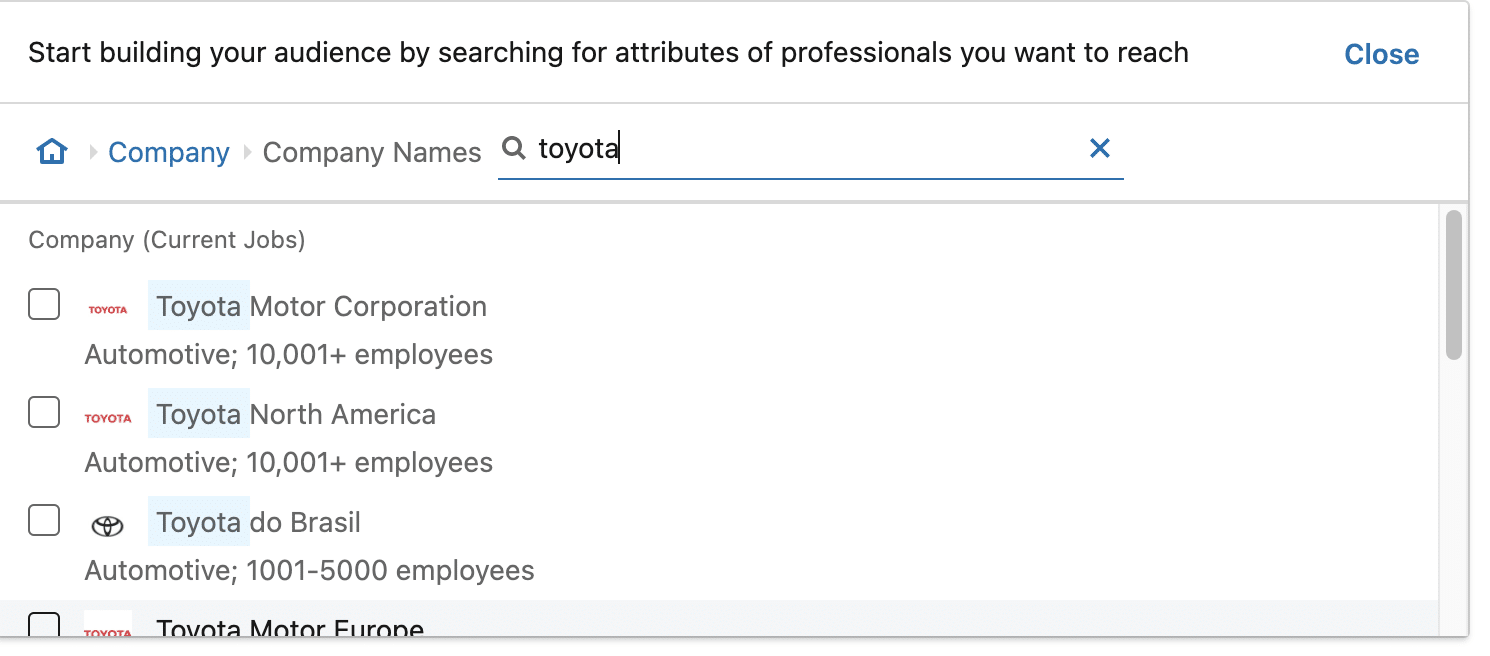Close the audience attribute search panel
The height and width of the screenshot is (656, 1490).
tap(1381, 54)
